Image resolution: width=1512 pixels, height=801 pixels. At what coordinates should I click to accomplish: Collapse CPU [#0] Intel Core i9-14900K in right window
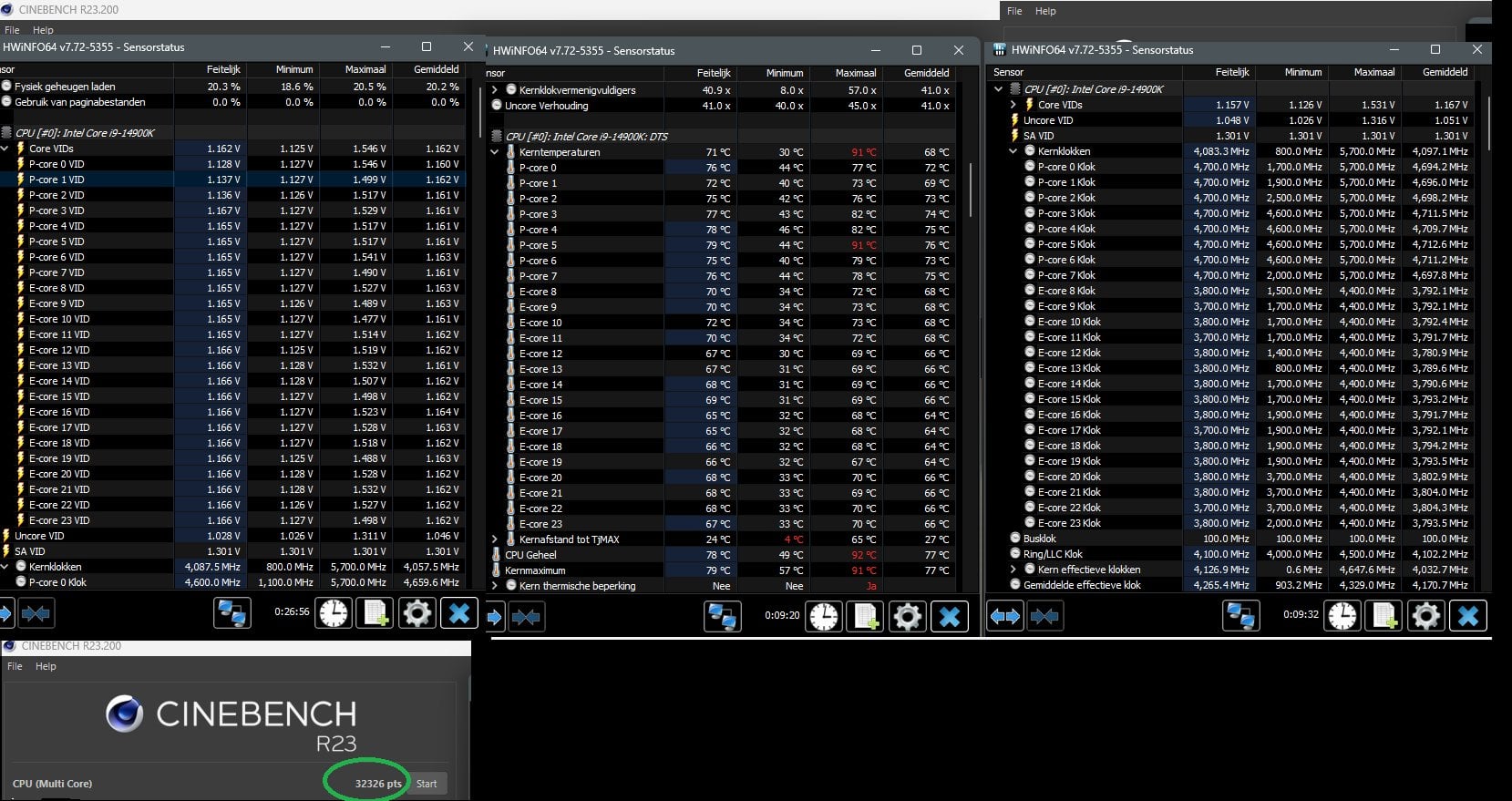998,89
